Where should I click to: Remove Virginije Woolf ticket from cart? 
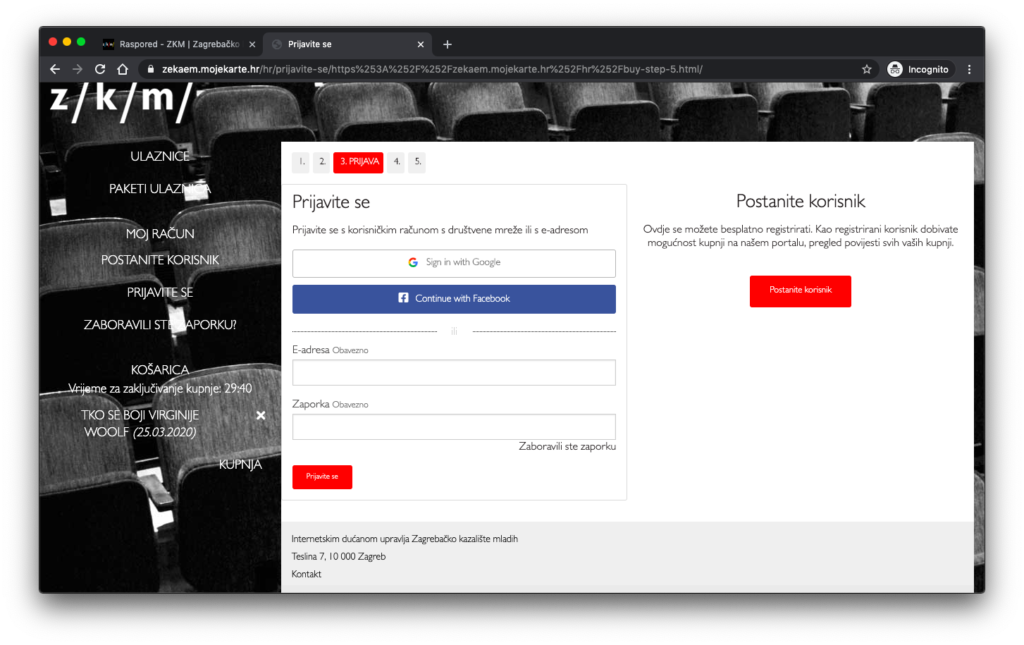(x=261, y=415)
